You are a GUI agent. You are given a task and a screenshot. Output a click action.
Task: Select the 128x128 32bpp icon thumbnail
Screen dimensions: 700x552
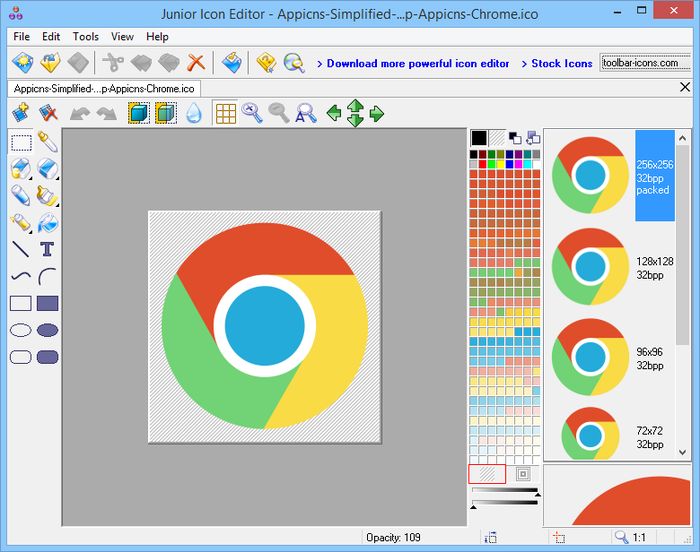tap(590, 267)
